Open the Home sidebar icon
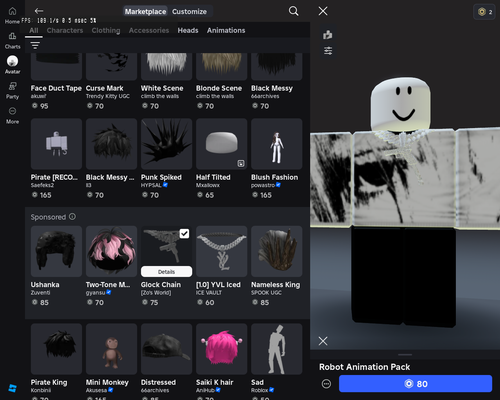This screenshot has height=400, width=500. click(12, 11)
